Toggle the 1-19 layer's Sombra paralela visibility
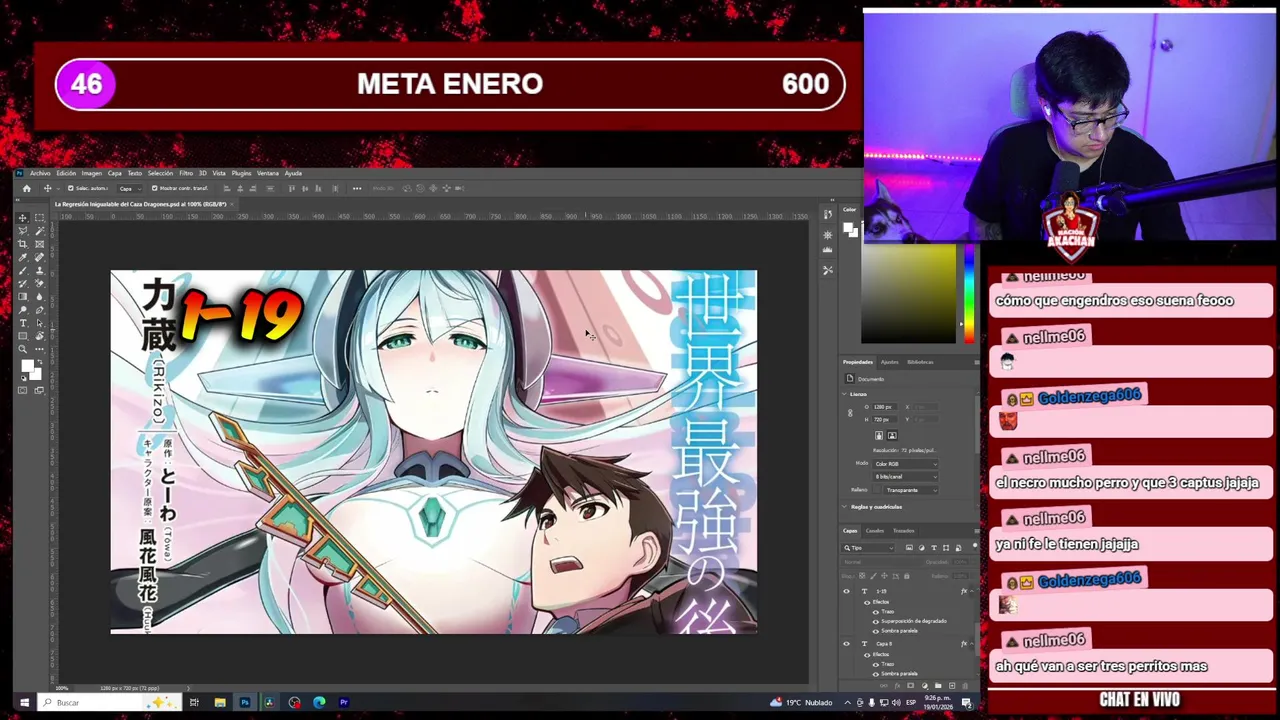 click(x=876, y=631)
